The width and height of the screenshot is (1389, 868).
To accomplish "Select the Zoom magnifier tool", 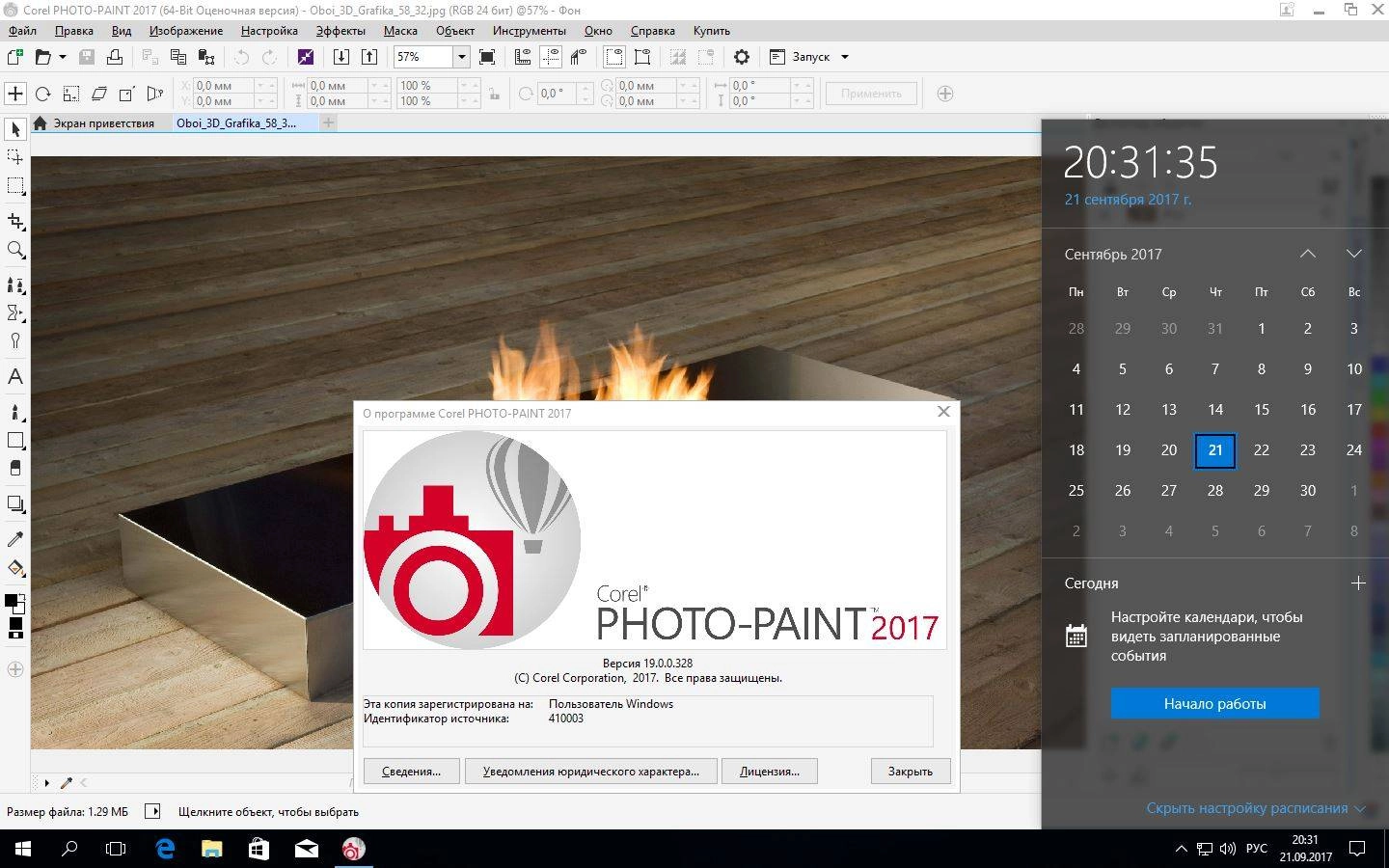I will (15, 250).
